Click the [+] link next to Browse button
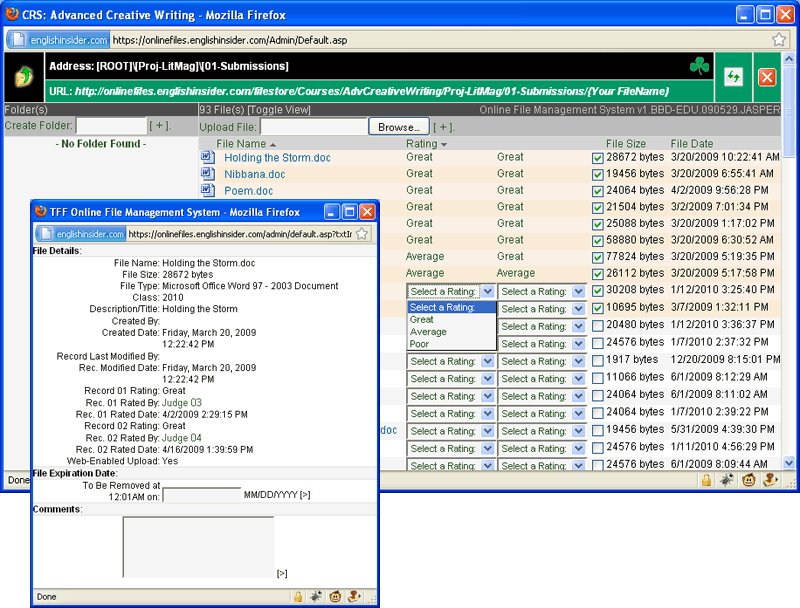The height and width of the screenshot is (608, 800). pyautogui.click(x=443, y=128)
